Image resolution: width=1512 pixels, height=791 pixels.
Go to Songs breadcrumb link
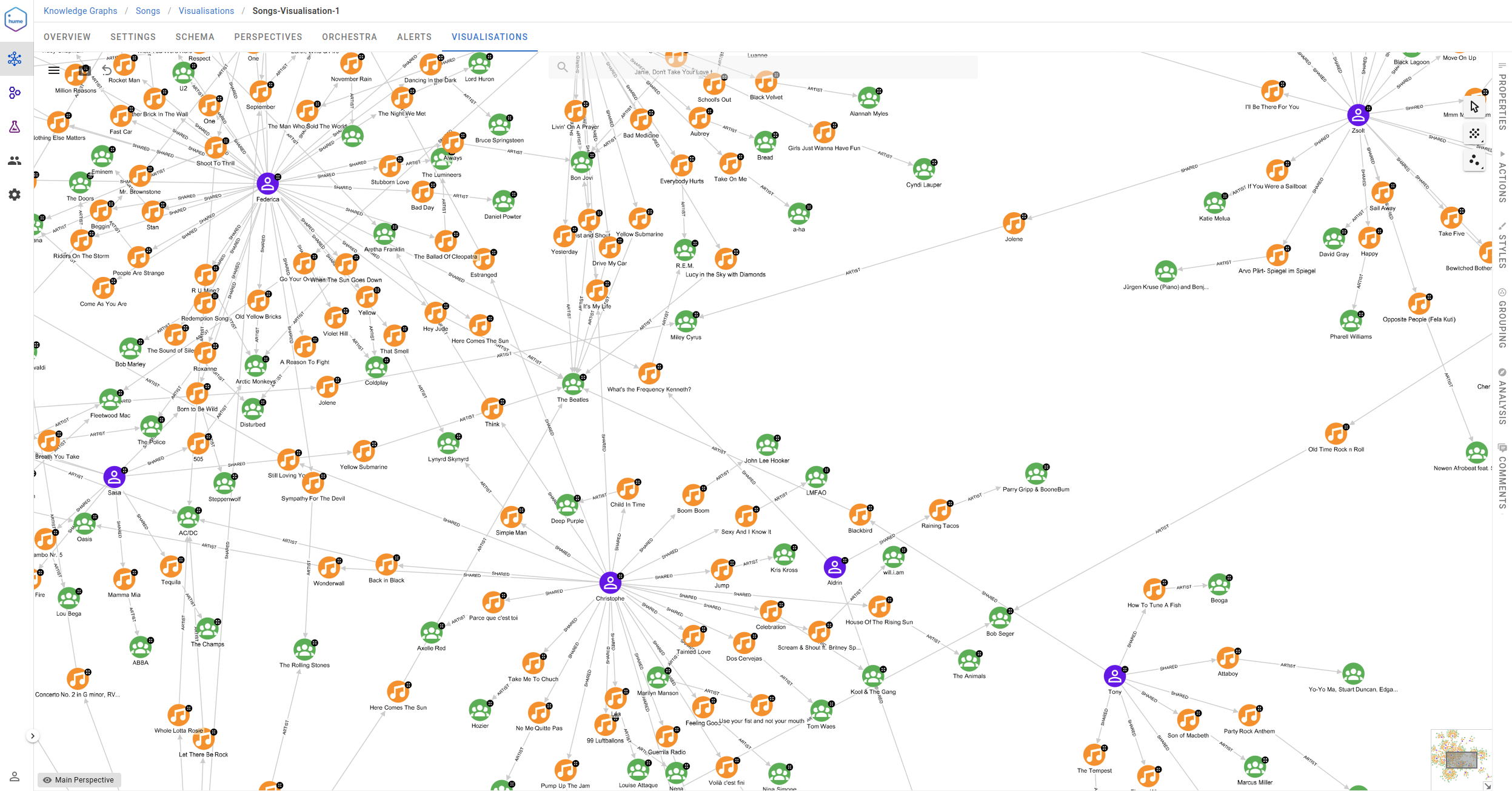click(x=148, y=11)
